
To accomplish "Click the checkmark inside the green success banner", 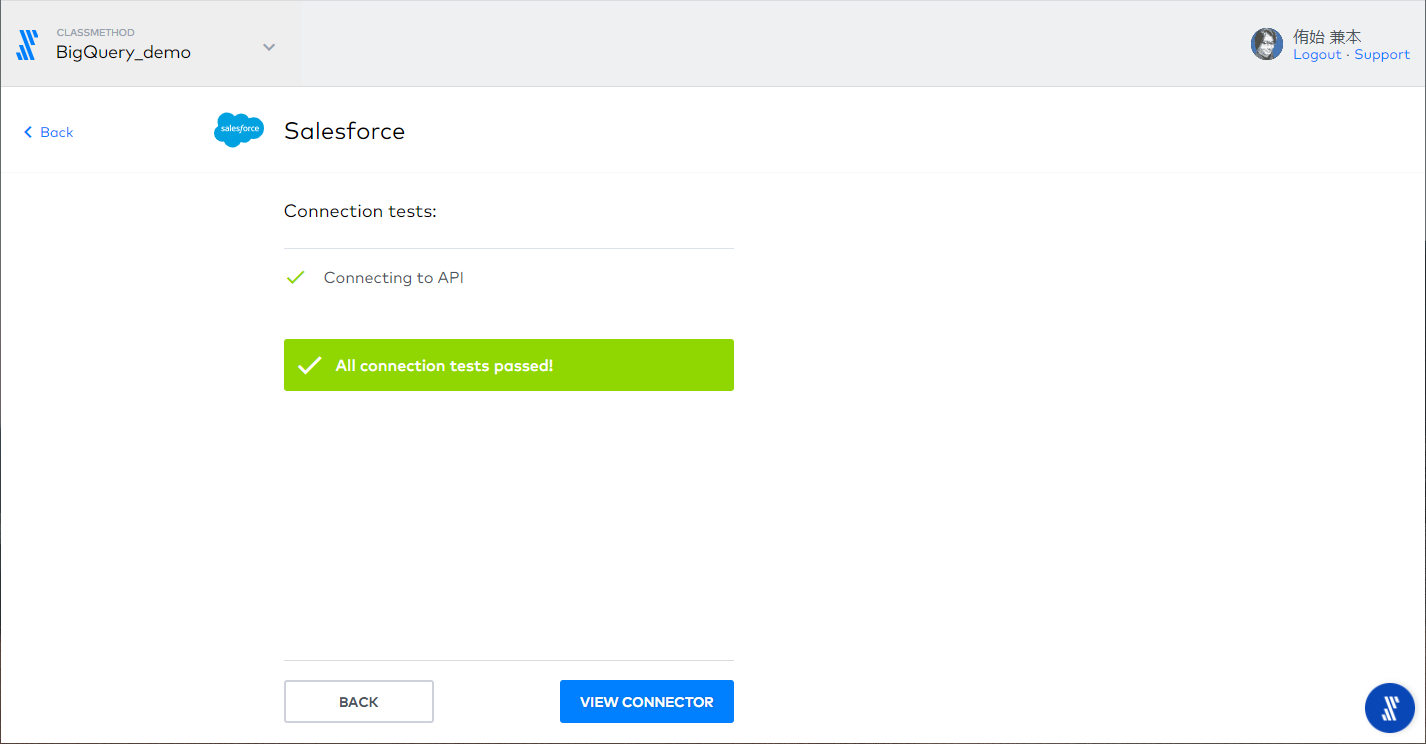I will pos(307,365).
